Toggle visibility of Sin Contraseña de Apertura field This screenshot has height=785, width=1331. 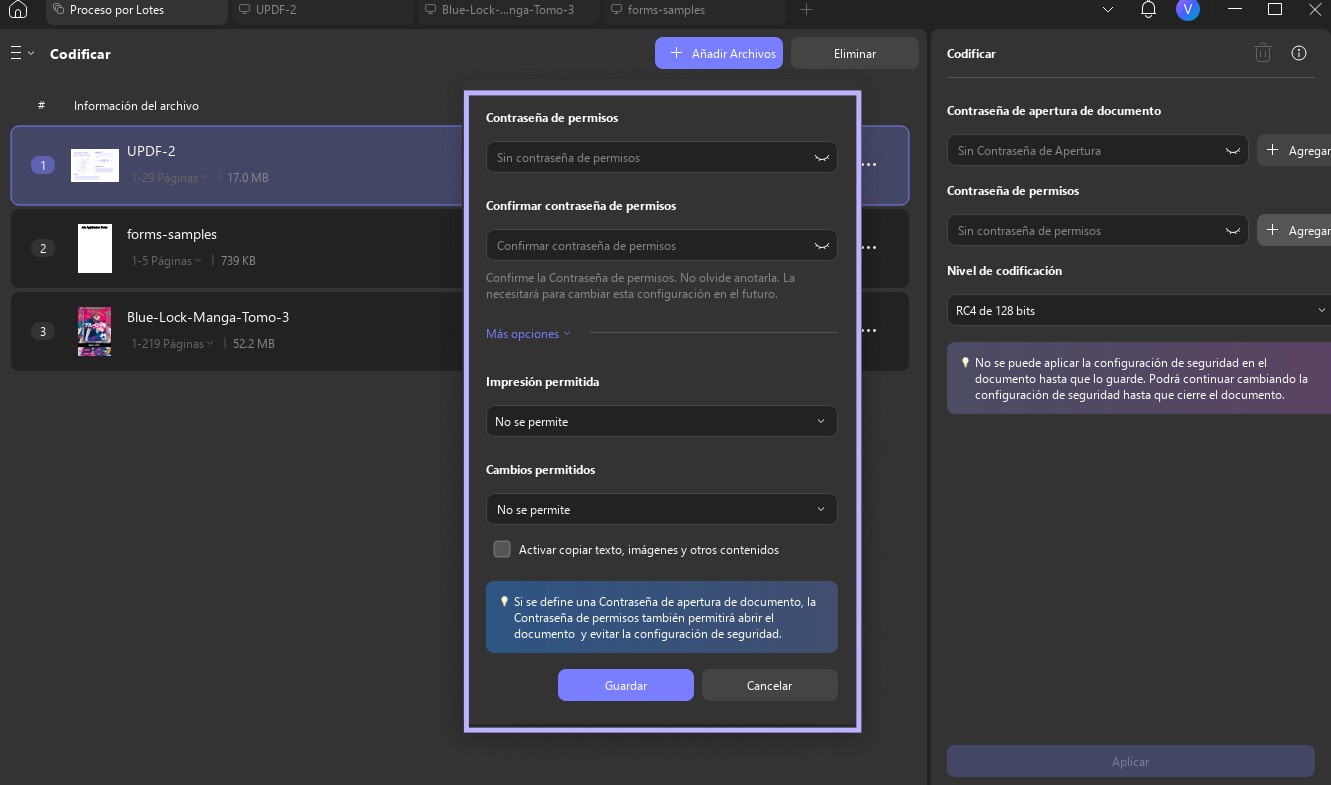[x=1233, y=151]
